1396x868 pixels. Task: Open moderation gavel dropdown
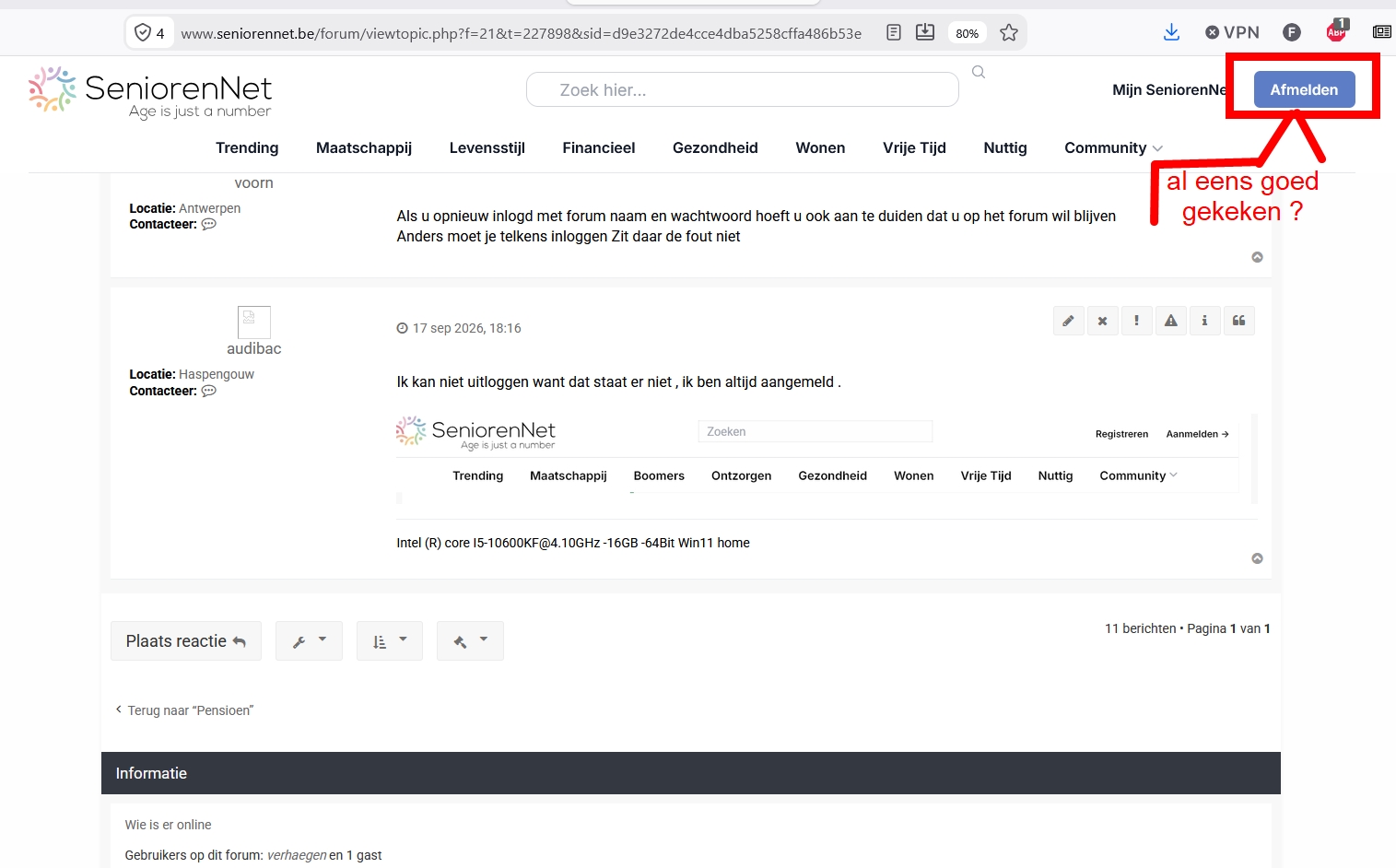[470, 640]
